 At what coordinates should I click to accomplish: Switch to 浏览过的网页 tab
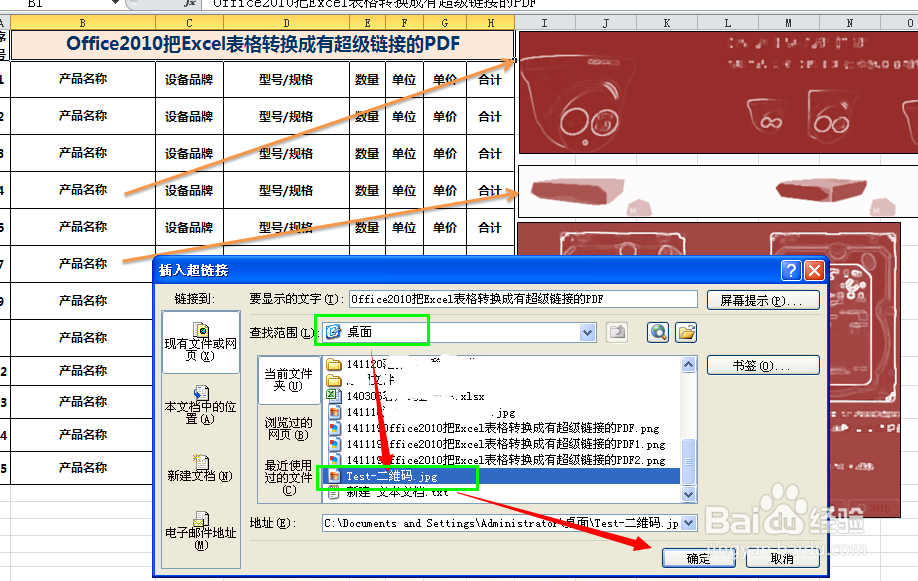coord(289,428)
